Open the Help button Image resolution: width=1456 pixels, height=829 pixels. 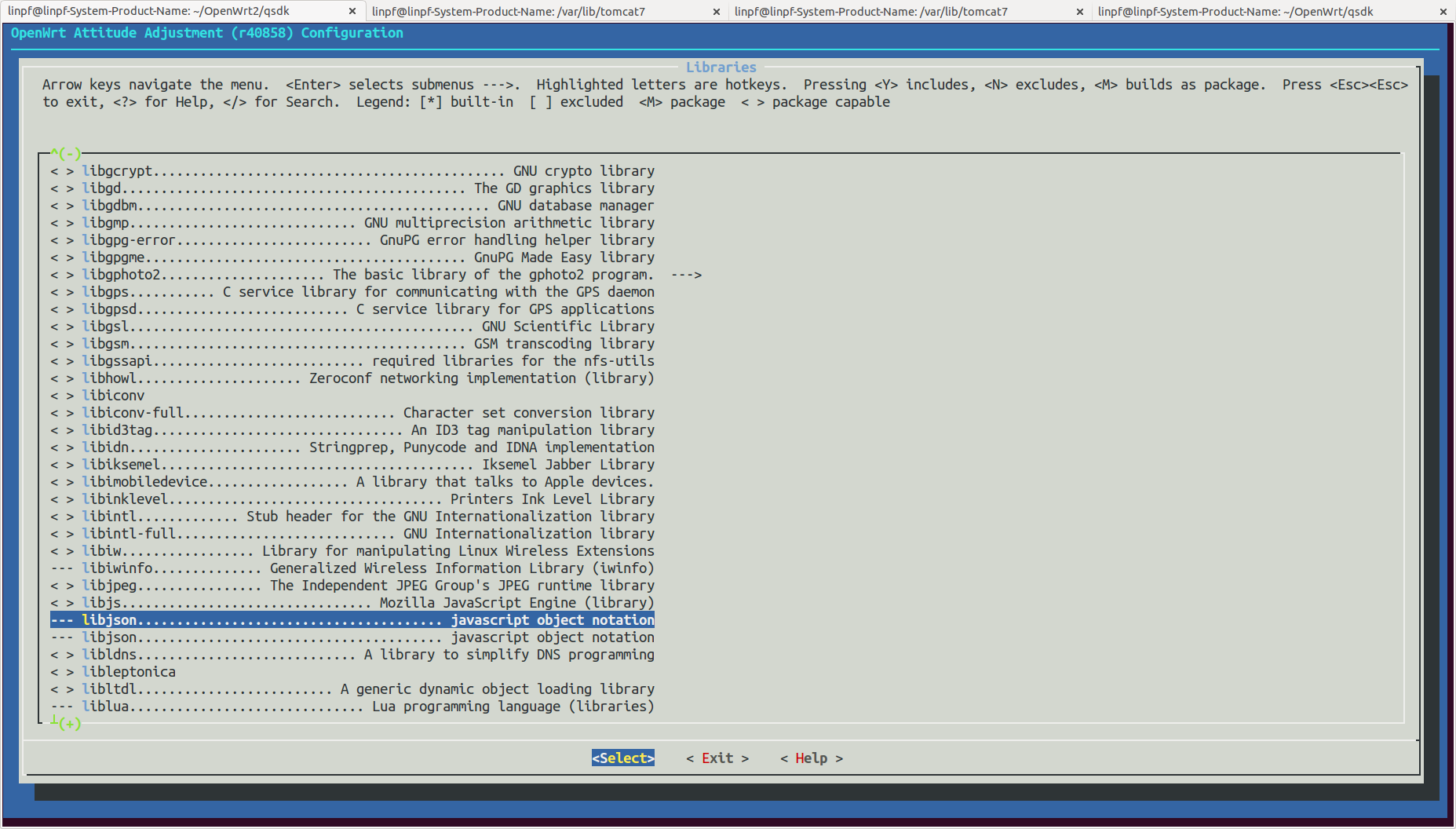(811, 758)
